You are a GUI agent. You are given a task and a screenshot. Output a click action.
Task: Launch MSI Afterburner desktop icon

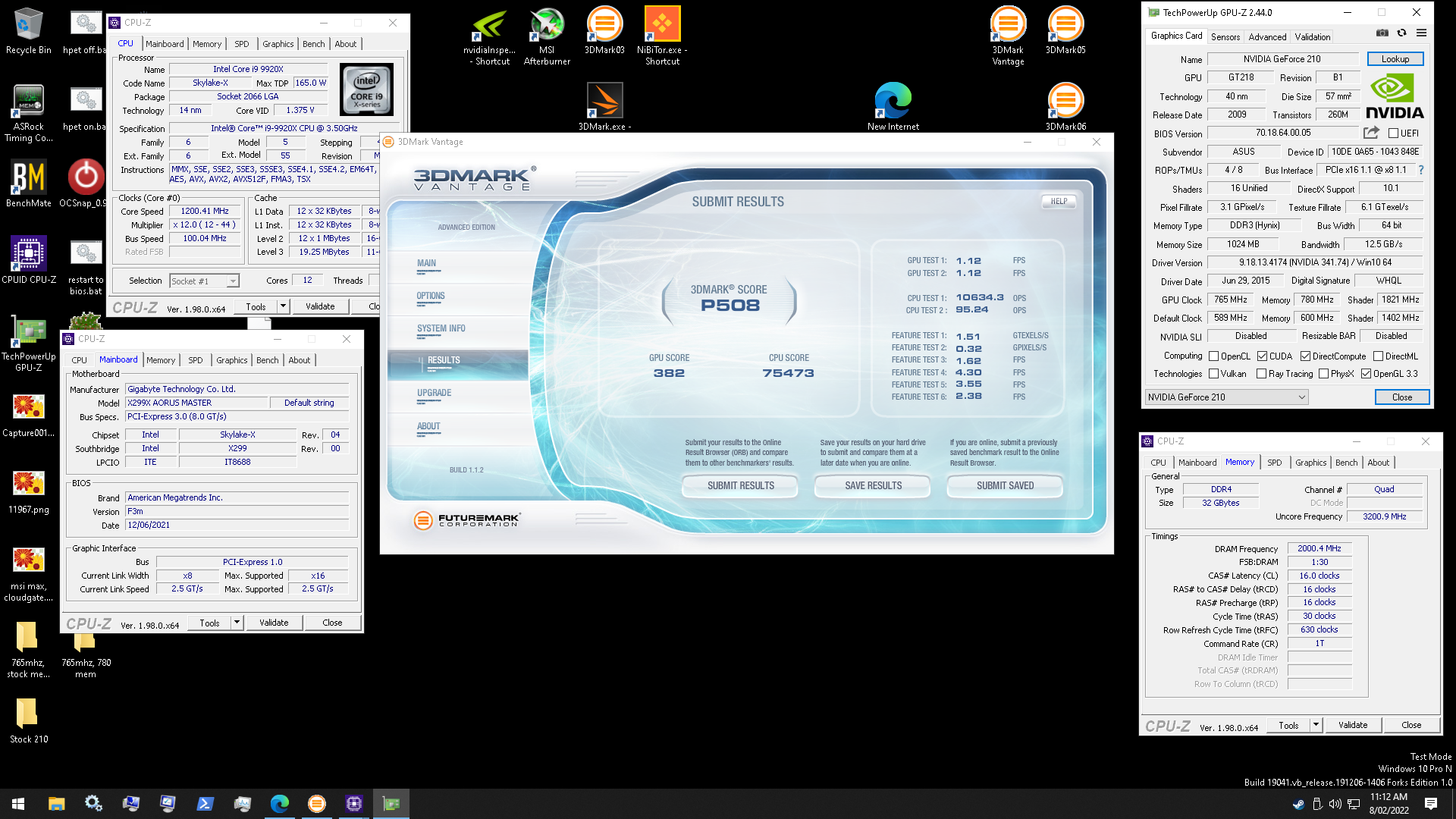[547, 36]
